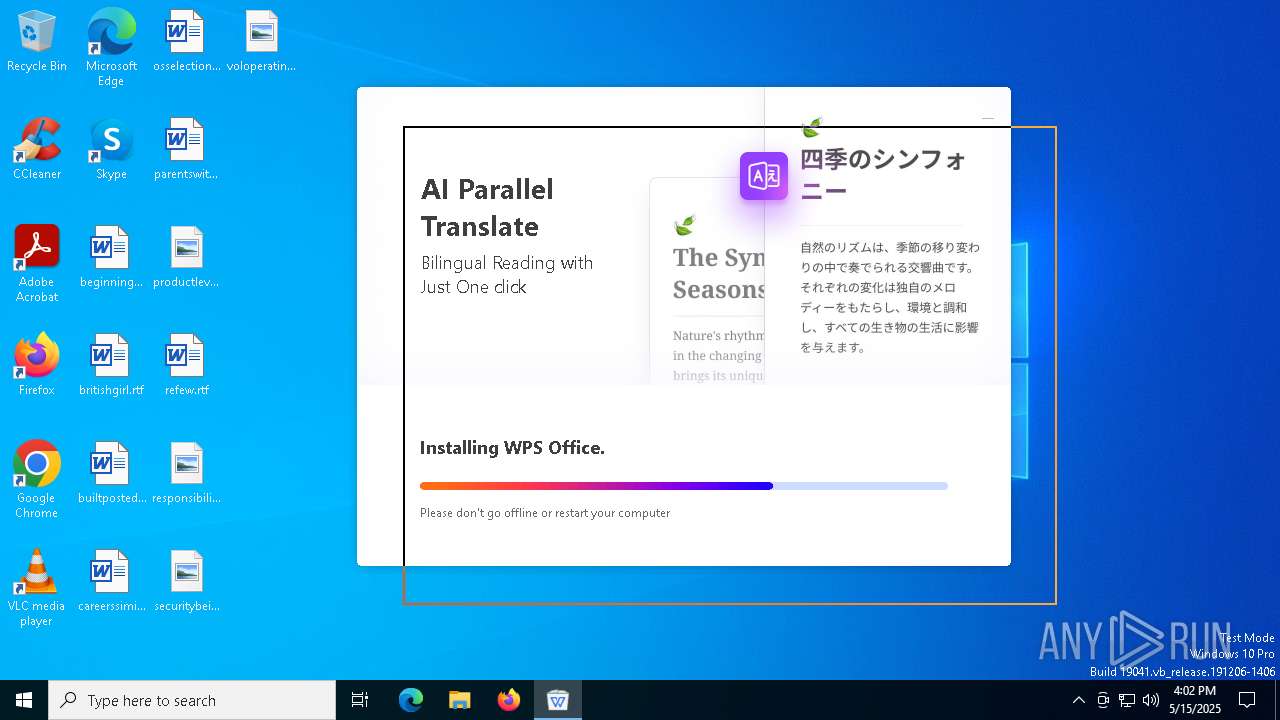Open the Adobe Acrobat desktop shortcut
Screen dimensions: 1280x720
pyautogui.click(x=37, y=264)
